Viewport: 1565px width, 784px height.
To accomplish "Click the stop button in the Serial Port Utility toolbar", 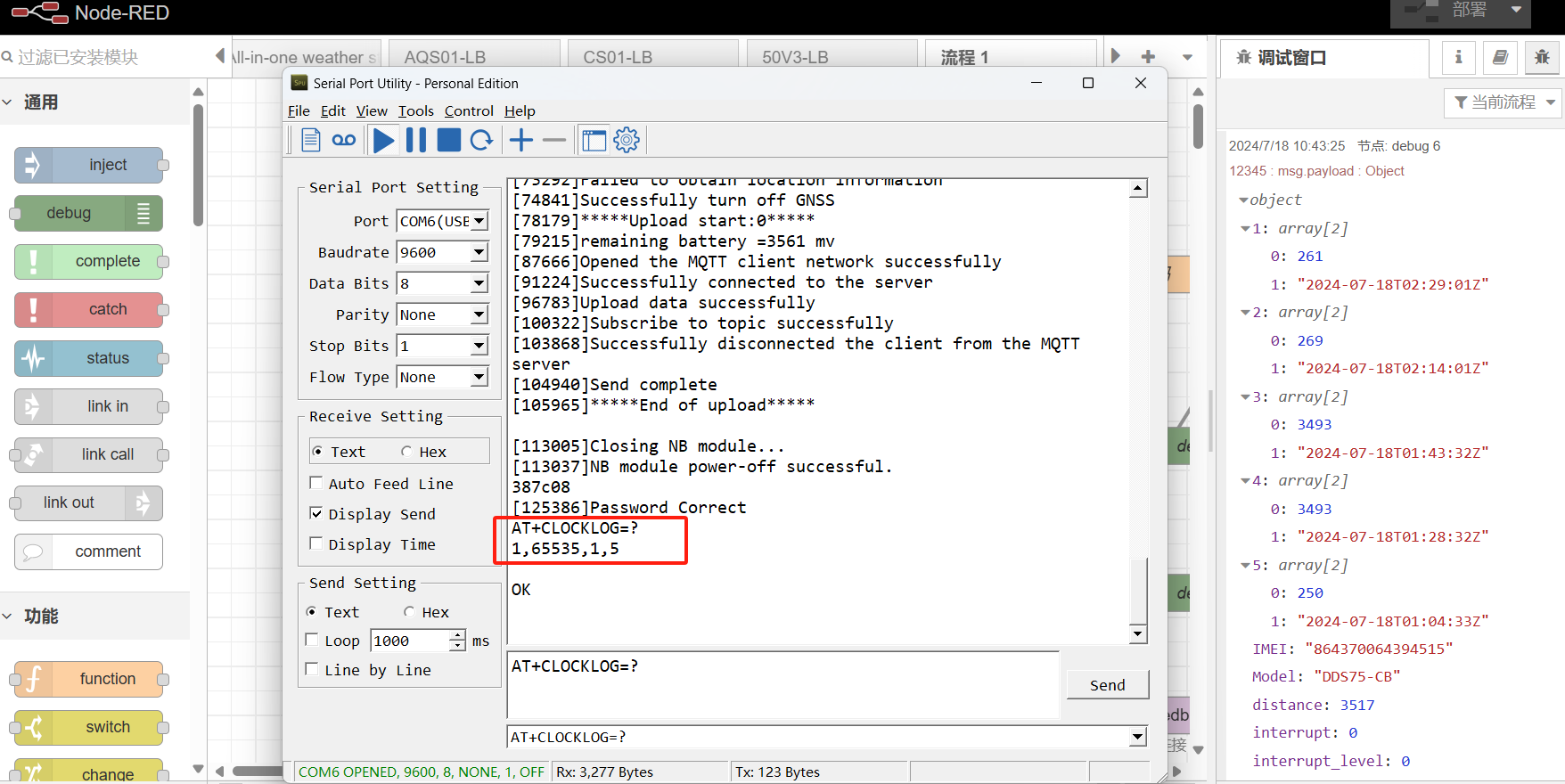I will pyautogui.click(x=449, y=140).
